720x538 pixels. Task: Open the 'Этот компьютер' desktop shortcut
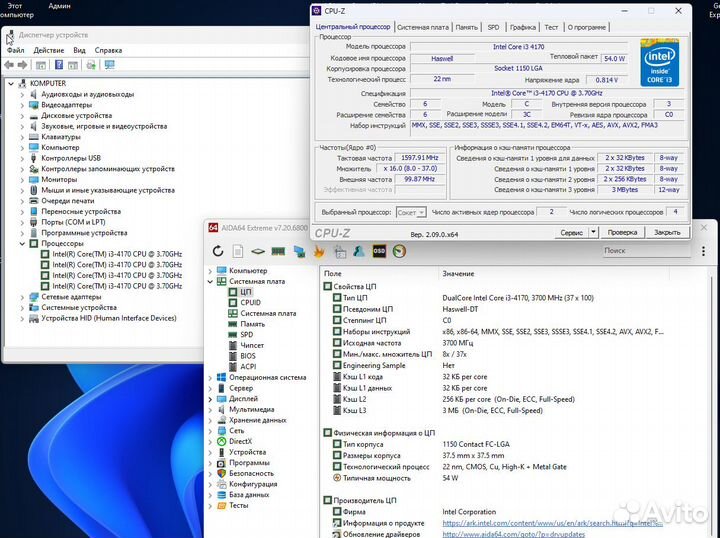(x=16, y=10)
